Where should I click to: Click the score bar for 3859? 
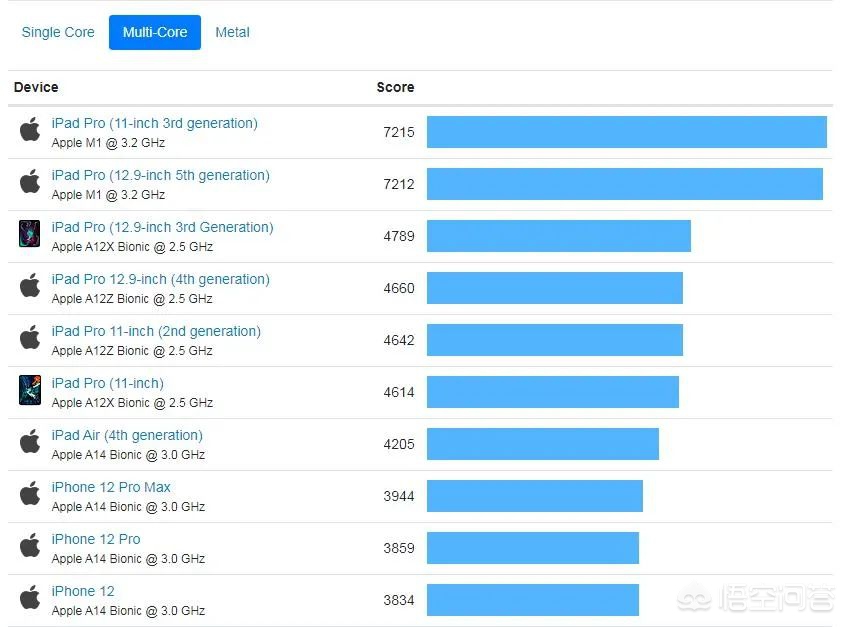pos(533,548)
